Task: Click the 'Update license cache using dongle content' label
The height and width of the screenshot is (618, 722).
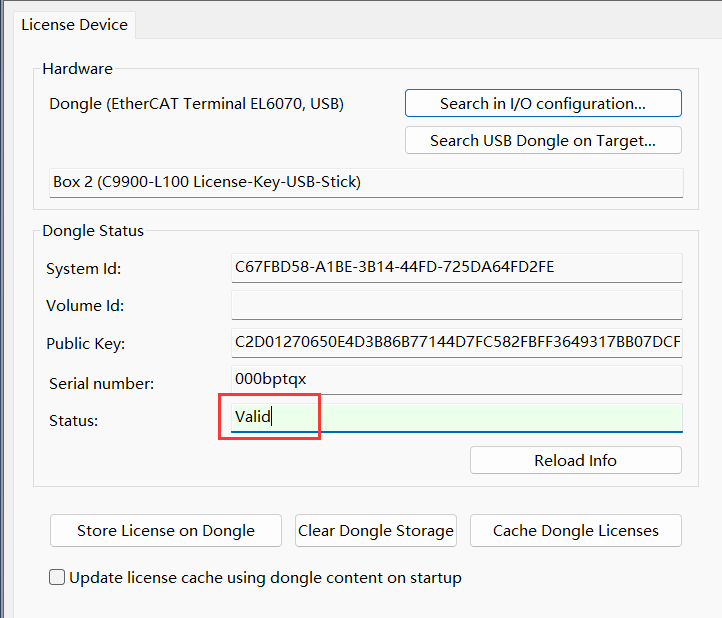Action: click(265, 577)
